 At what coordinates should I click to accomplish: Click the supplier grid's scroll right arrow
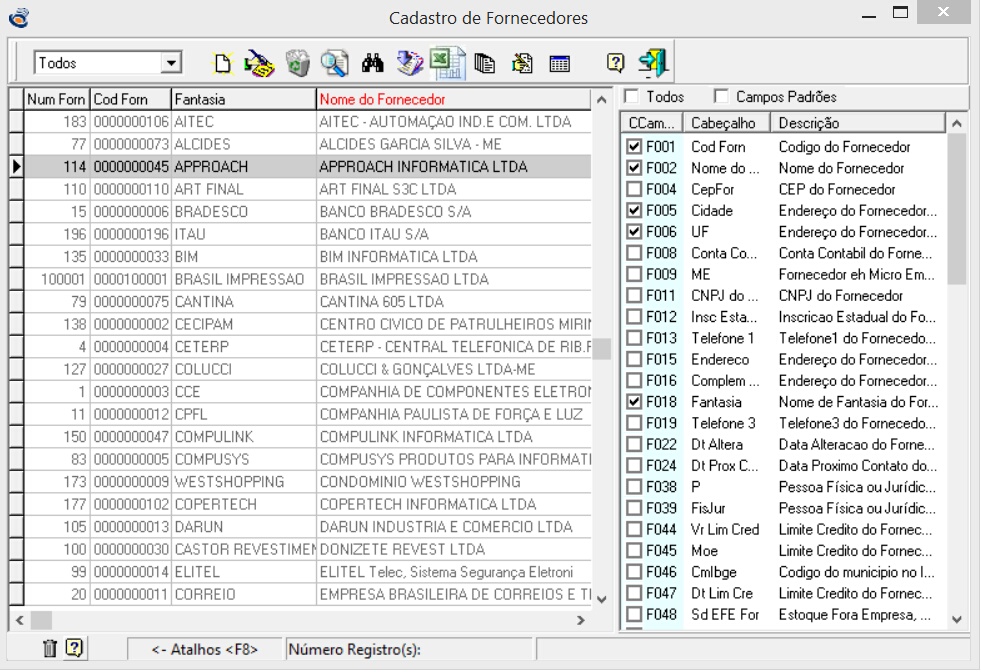(x=581, y=620)
